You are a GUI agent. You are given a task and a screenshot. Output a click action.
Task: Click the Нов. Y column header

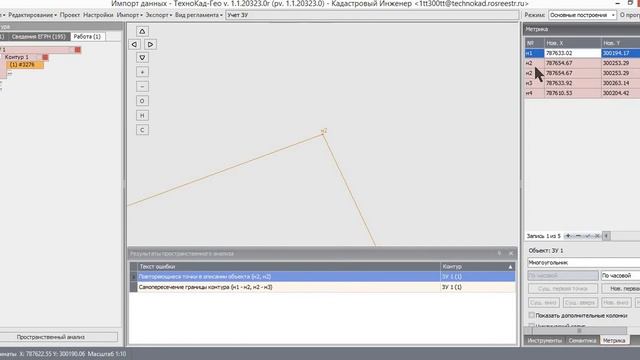pyautogui.click(x=620, y=43)
